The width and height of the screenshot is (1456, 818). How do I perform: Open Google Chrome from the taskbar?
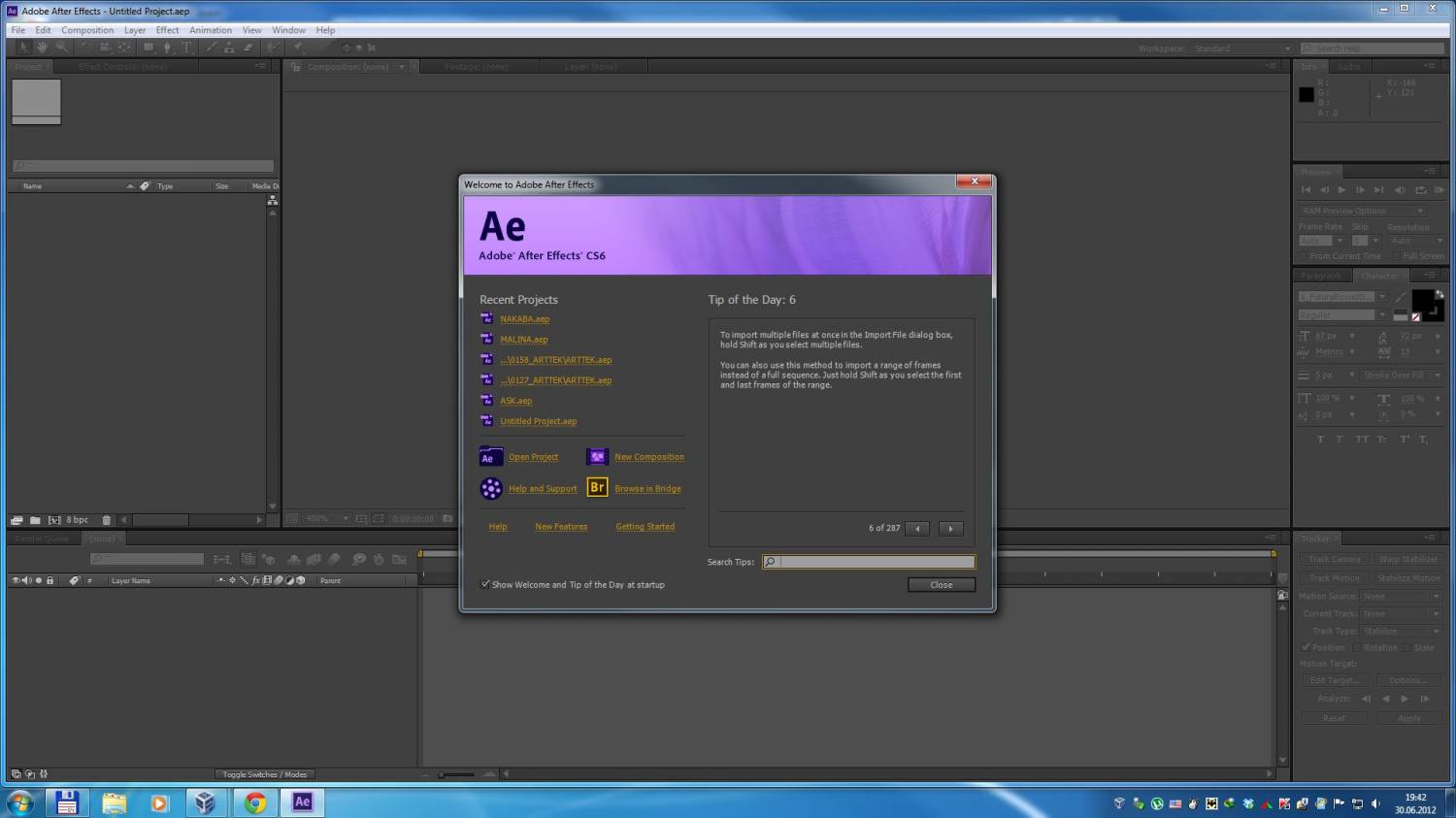point(255,802)
